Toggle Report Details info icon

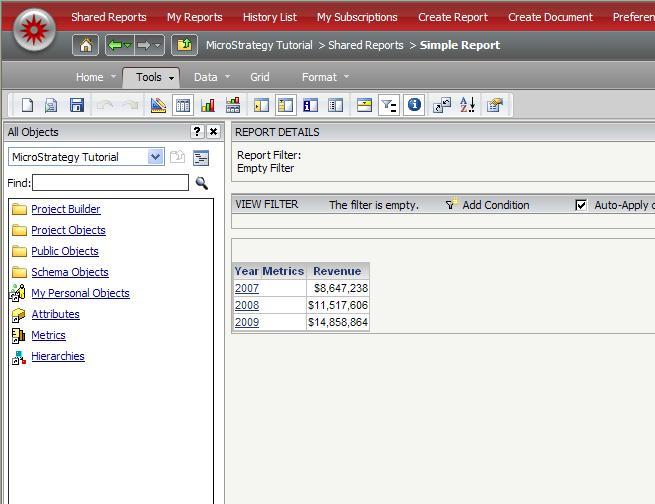tap(414, 104)
